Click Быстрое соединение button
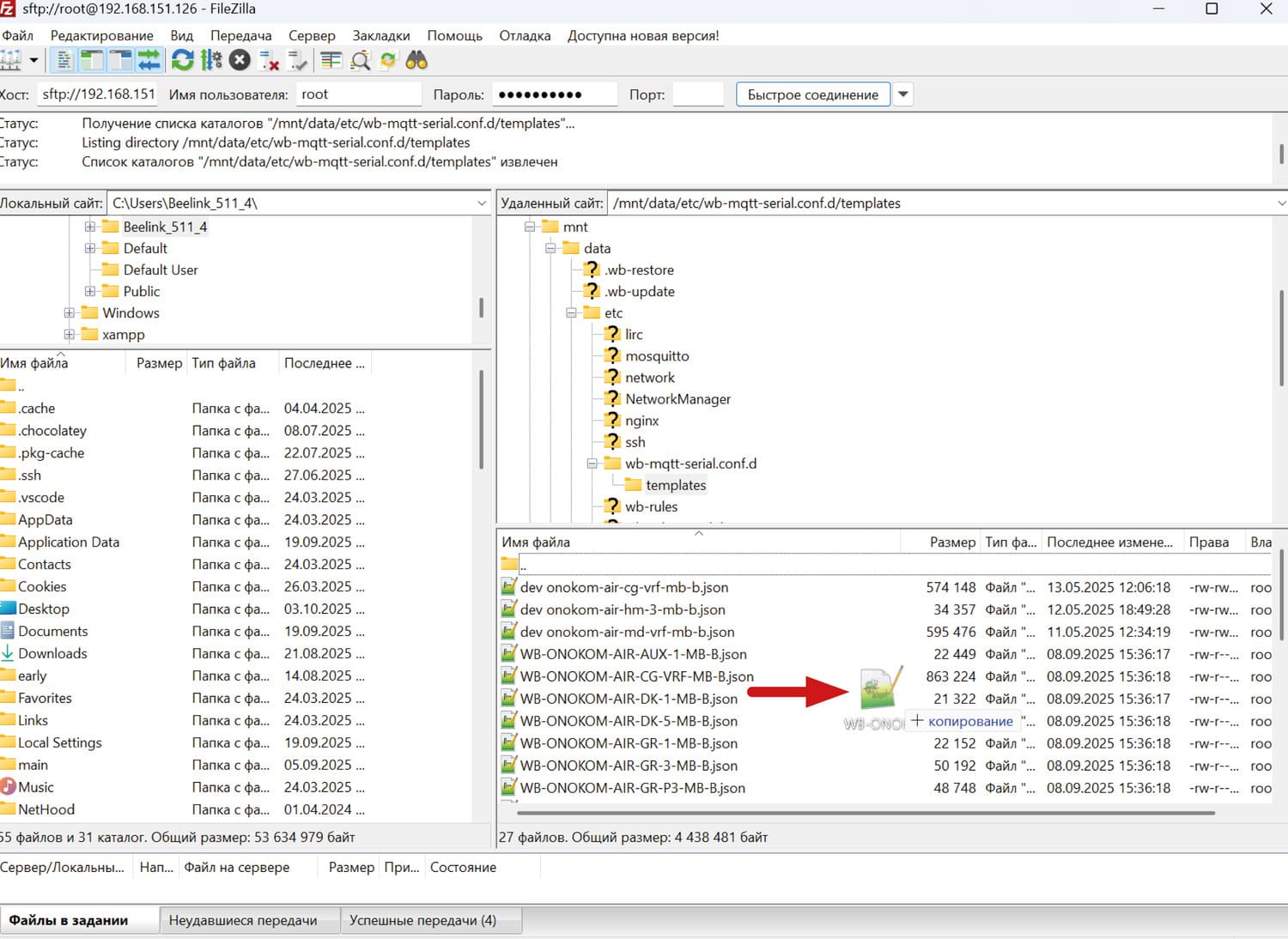Image resolution: width=1288 pixels, height=939 pixels. point(812,94)
